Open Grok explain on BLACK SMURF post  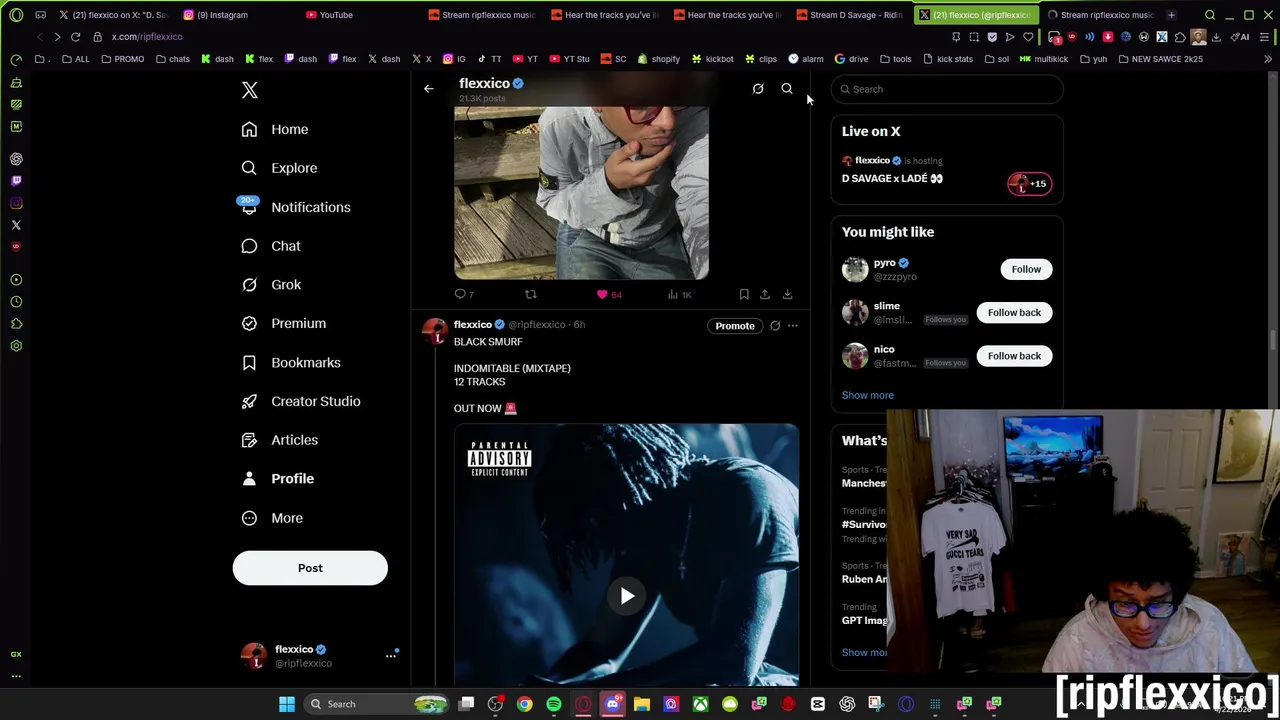click(x=775, y=325)
